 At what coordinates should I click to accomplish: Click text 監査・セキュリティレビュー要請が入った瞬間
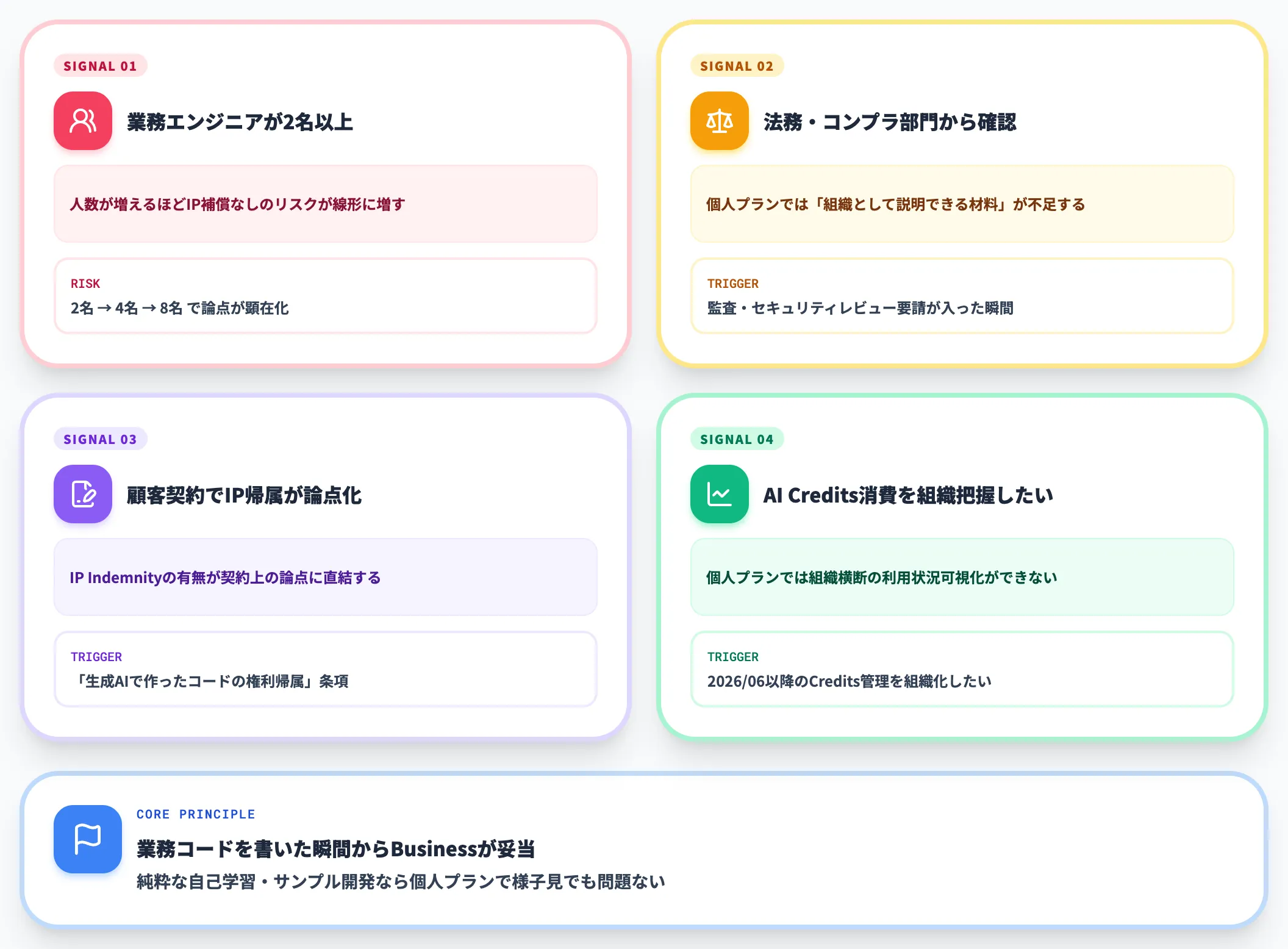[x=860, y=308]
